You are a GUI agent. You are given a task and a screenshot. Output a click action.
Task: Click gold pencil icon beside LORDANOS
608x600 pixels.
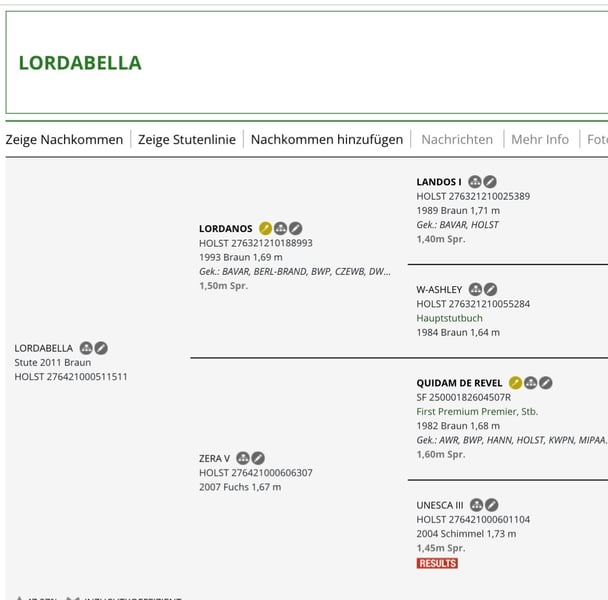(x=265, y=228)
